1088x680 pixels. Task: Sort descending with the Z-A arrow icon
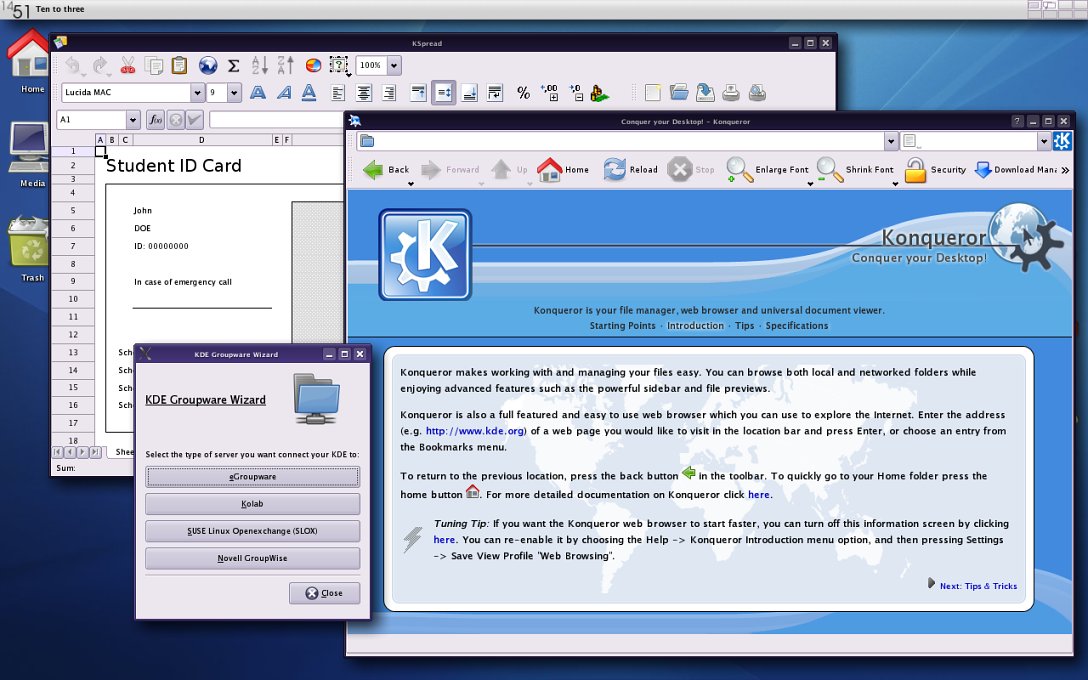(x=285, y=65)
